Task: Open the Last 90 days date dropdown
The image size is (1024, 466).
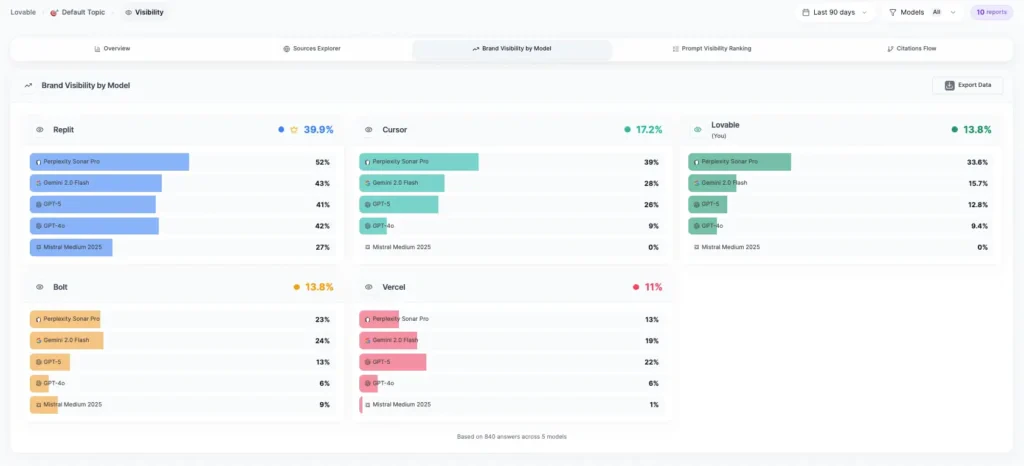Action: pyautogui.click(x=835, y=12)
